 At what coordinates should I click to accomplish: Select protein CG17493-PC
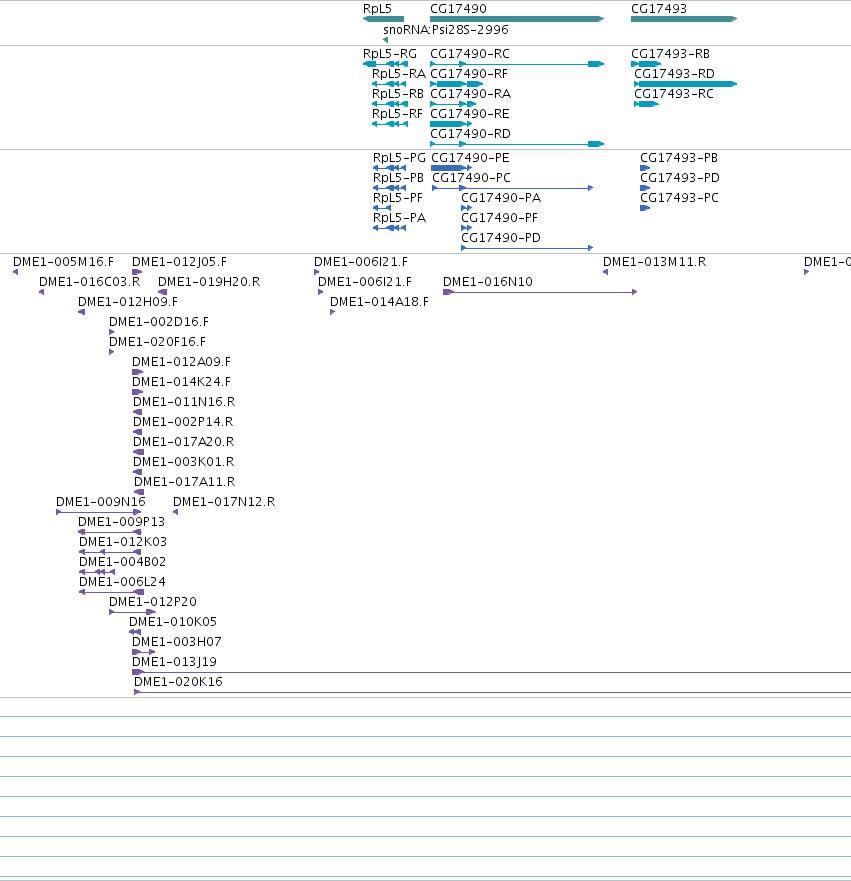(x=645, y=208)
